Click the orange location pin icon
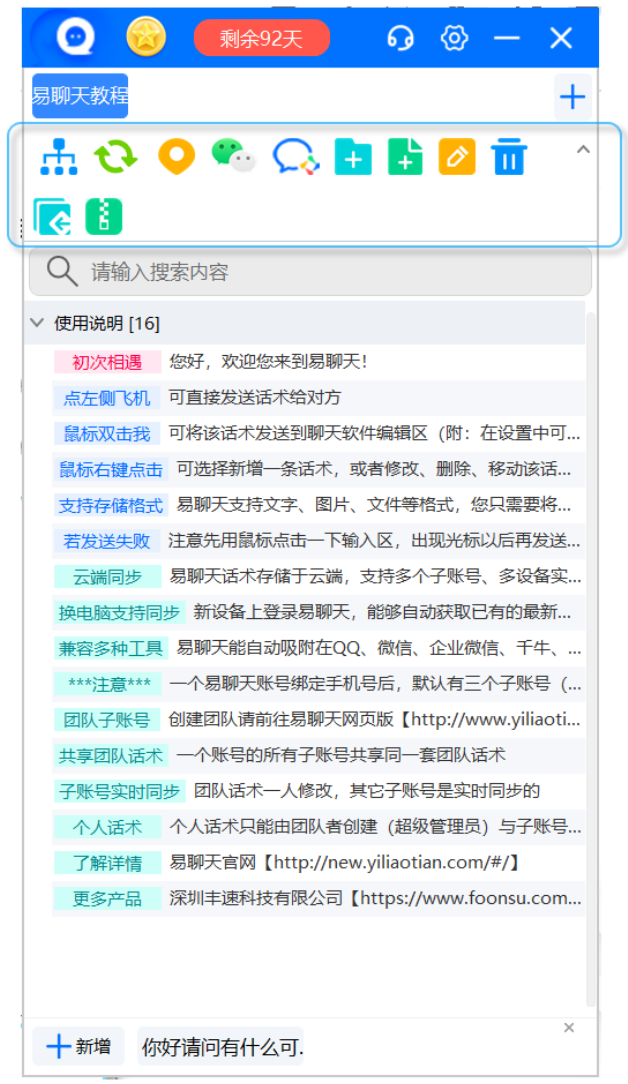The image size is (628, 1084). click(x=176, y=157)
